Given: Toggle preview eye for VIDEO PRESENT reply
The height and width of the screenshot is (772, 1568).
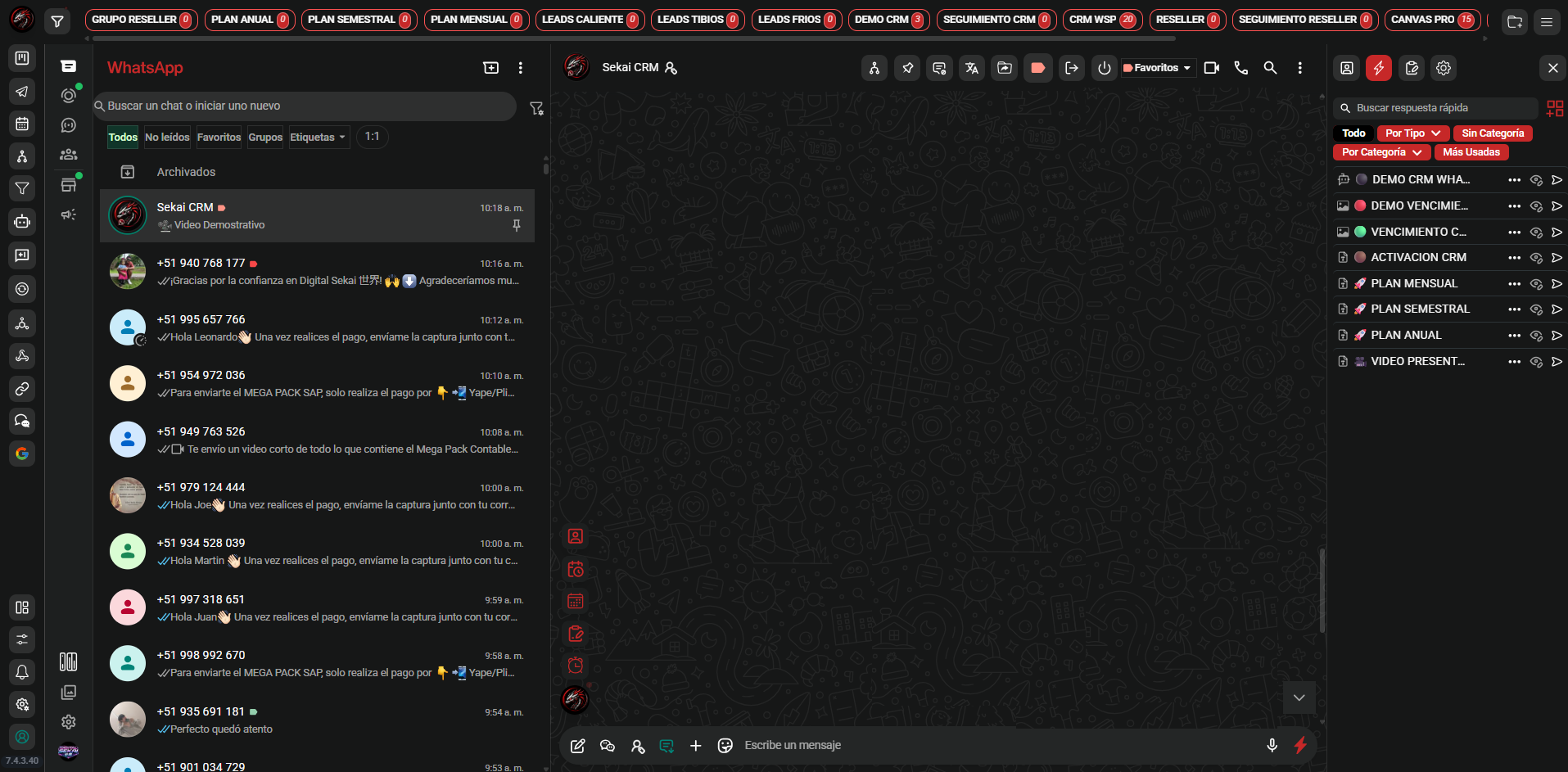Looking at the screenshot, I should [1536, 362].
